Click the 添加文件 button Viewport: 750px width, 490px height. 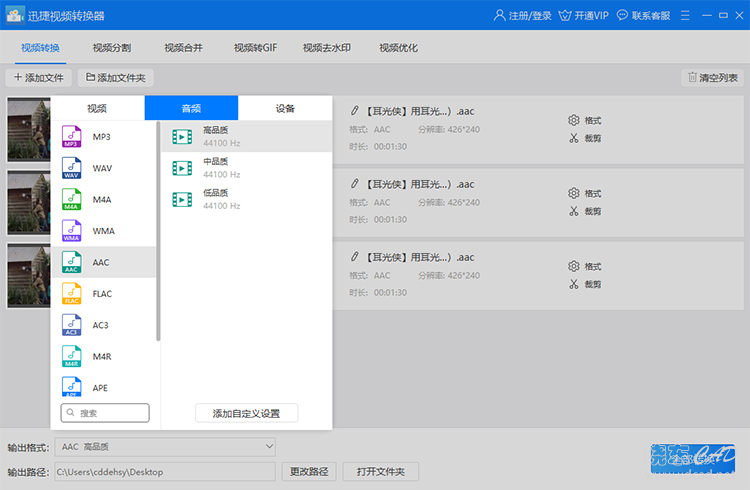(38, 78)
